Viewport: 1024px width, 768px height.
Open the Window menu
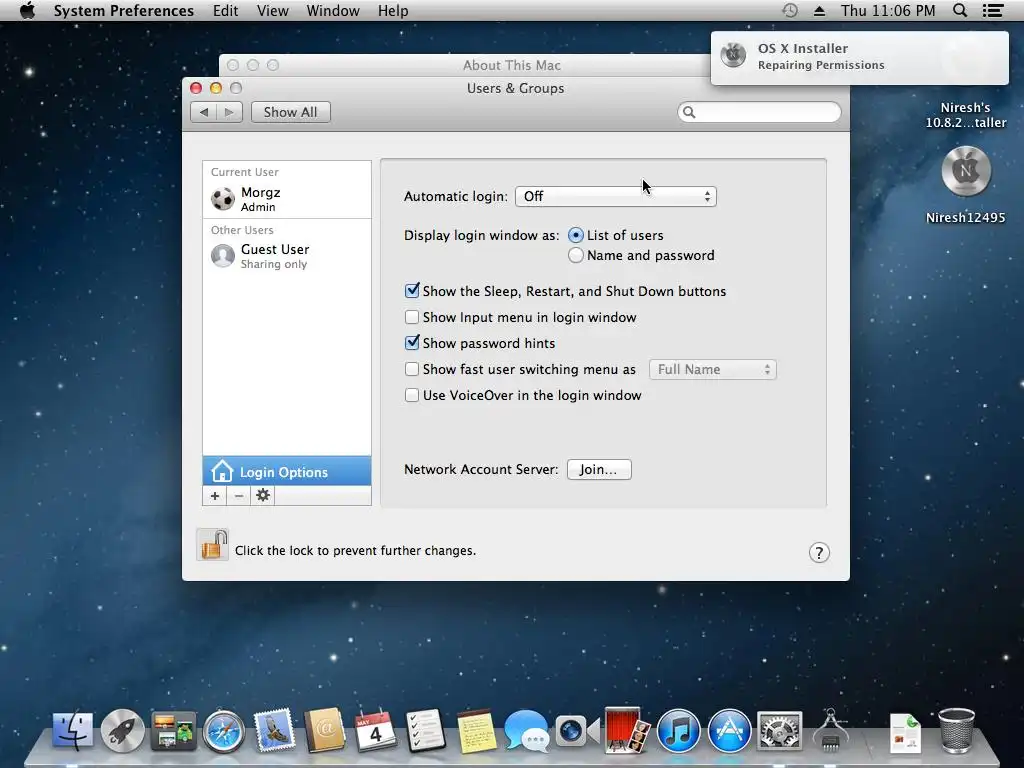click(x=333, y=10)
